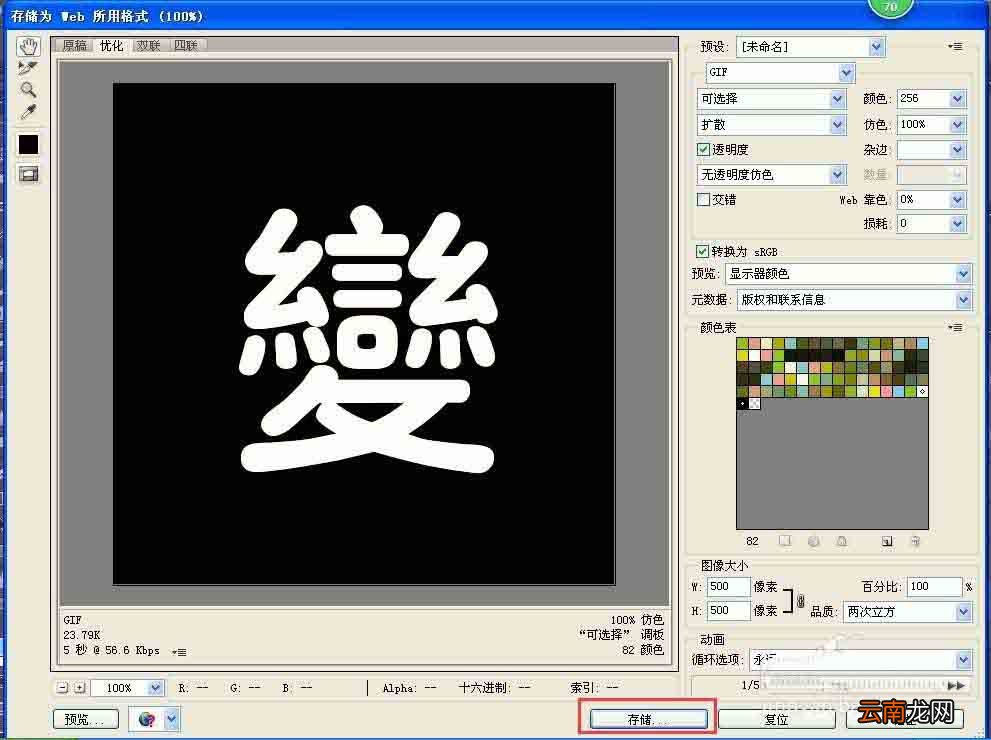Viewport: 991px width, 740px height.
Task: Click the frame counter 1/5 text
Action: coord(750,685)
